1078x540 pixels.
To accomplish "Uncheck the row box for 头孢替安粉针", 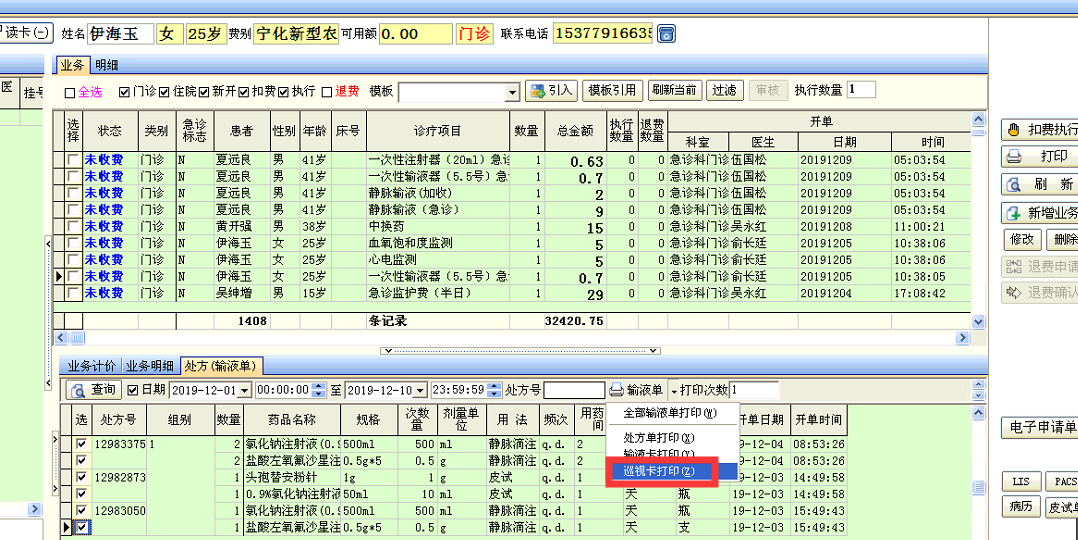I will [x=82, y=477].
